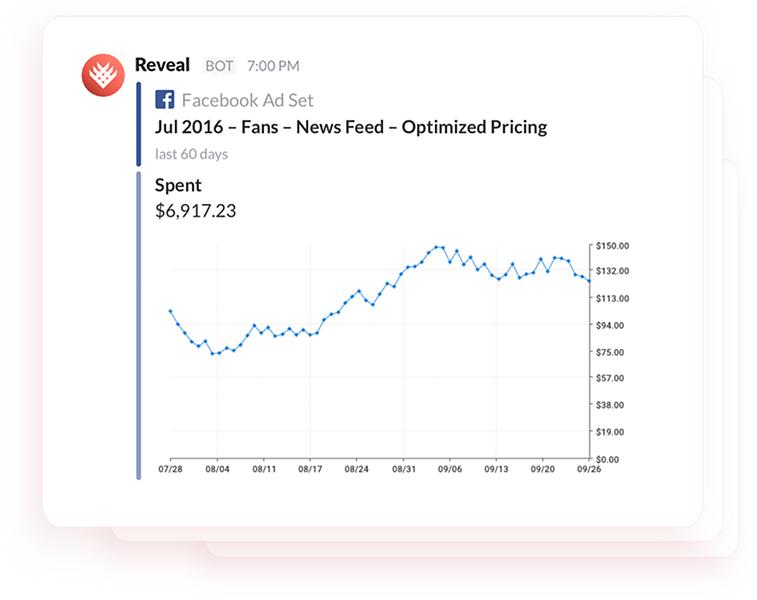Screen dimensions: 757x600
Task: Click the 08/04 x-axis date label
Action: (217, 469)
